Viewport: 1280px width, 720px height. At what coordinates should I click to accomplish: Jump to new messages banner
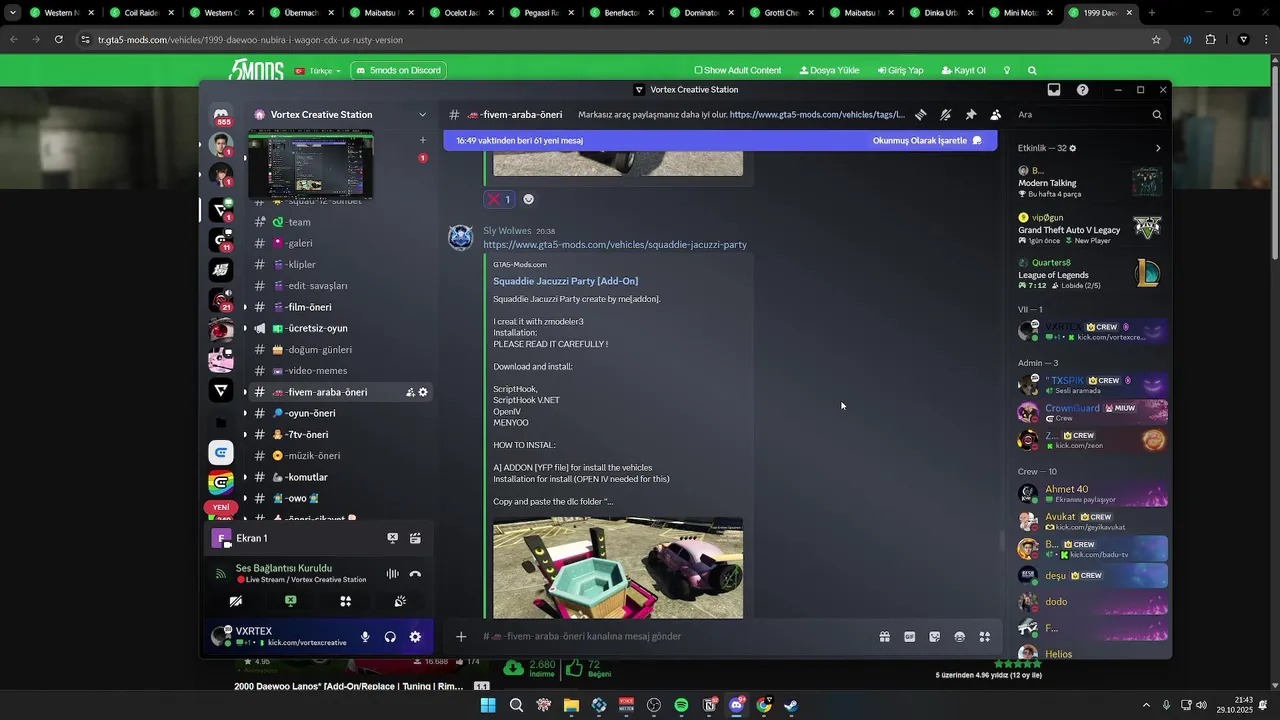519,141
